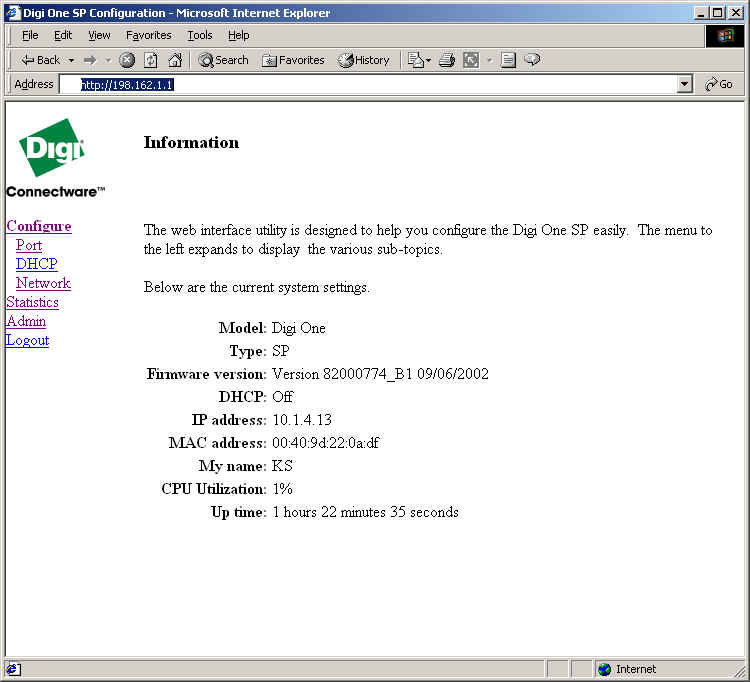Open the DHCP settings link
The width and height of the screenshot is (750, 682).
pyautogui.click(x=36, y=264)
